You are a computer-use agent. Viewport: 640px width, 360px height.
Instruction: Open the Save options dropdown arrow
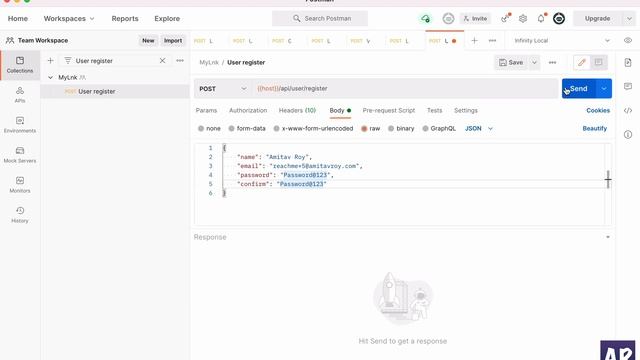pyautogui.click(x=534, y=62)
